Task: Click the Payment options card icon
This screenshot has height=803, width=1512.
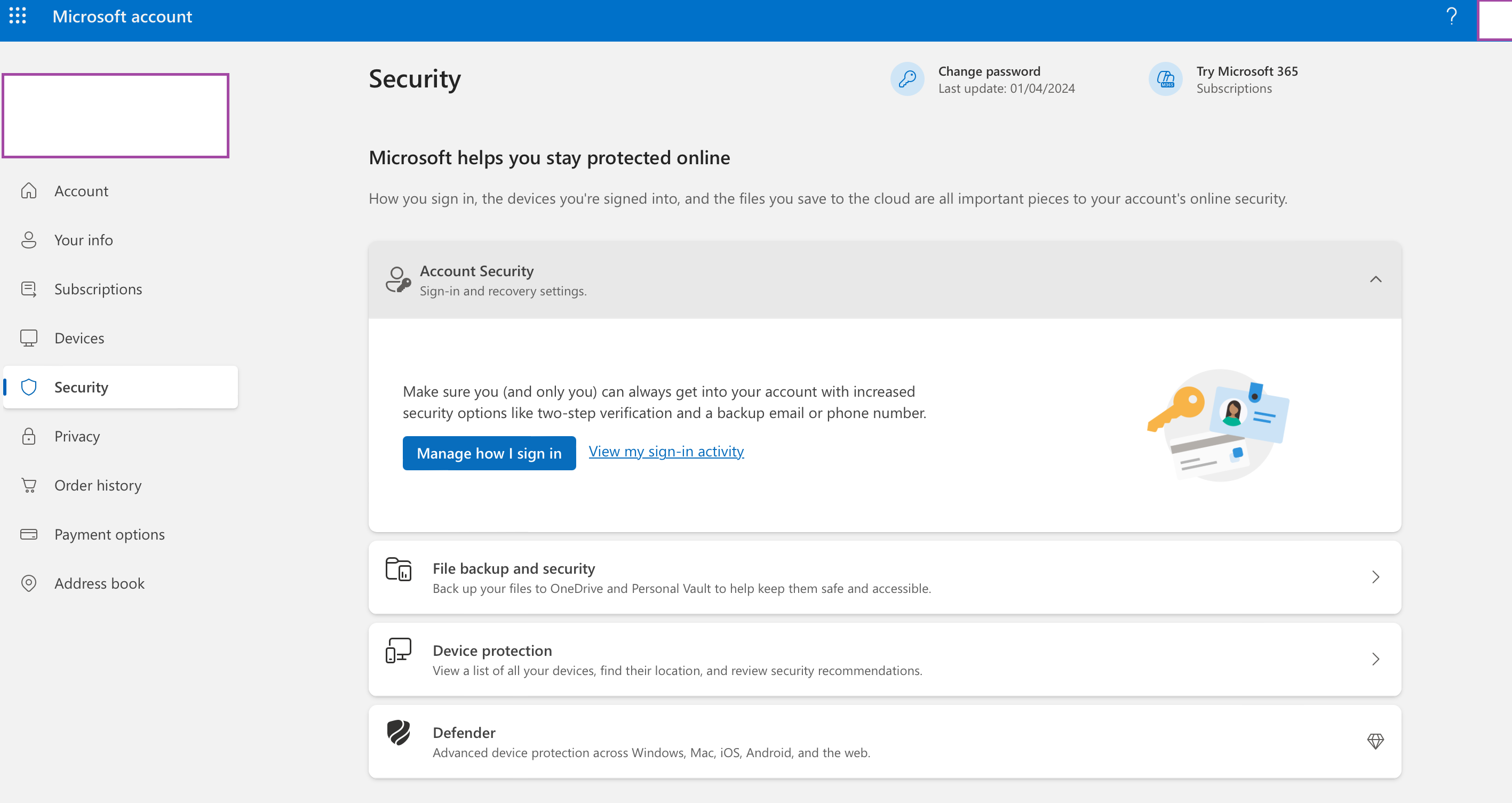Action: coord(29,534)
